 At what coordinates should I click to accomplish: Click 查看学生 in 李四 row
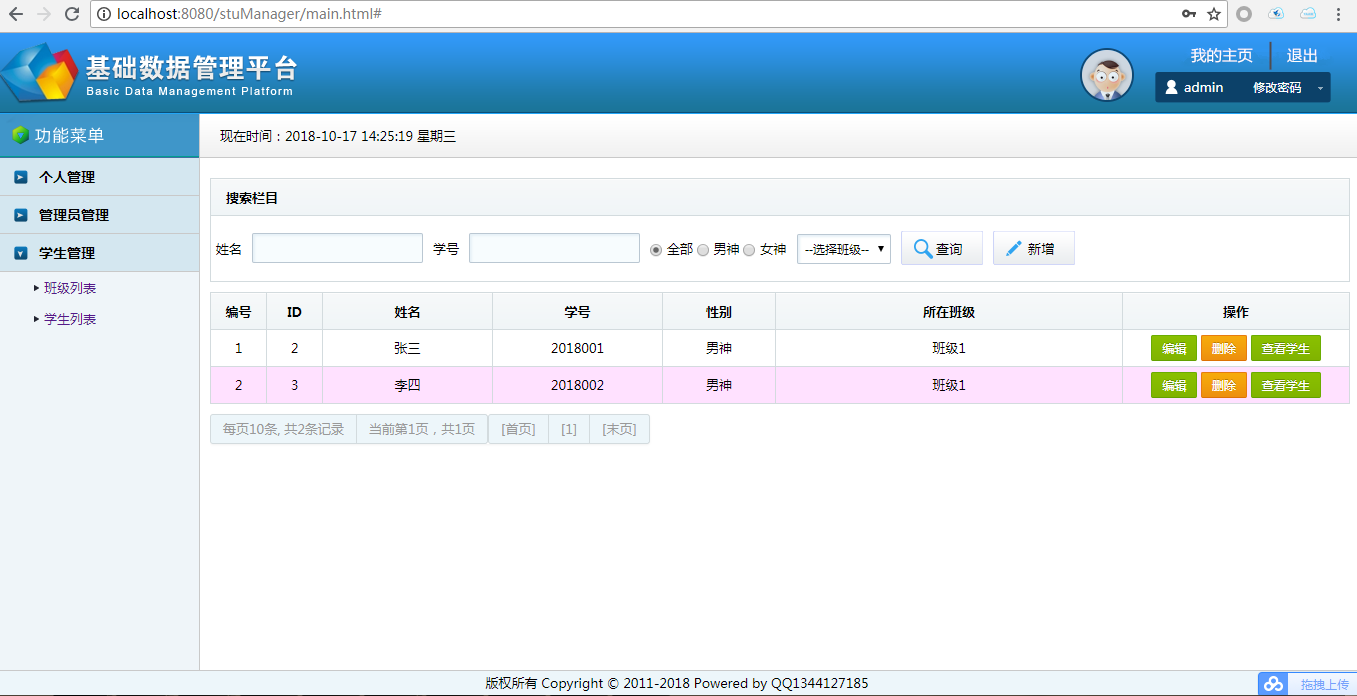click(1286, 385)
